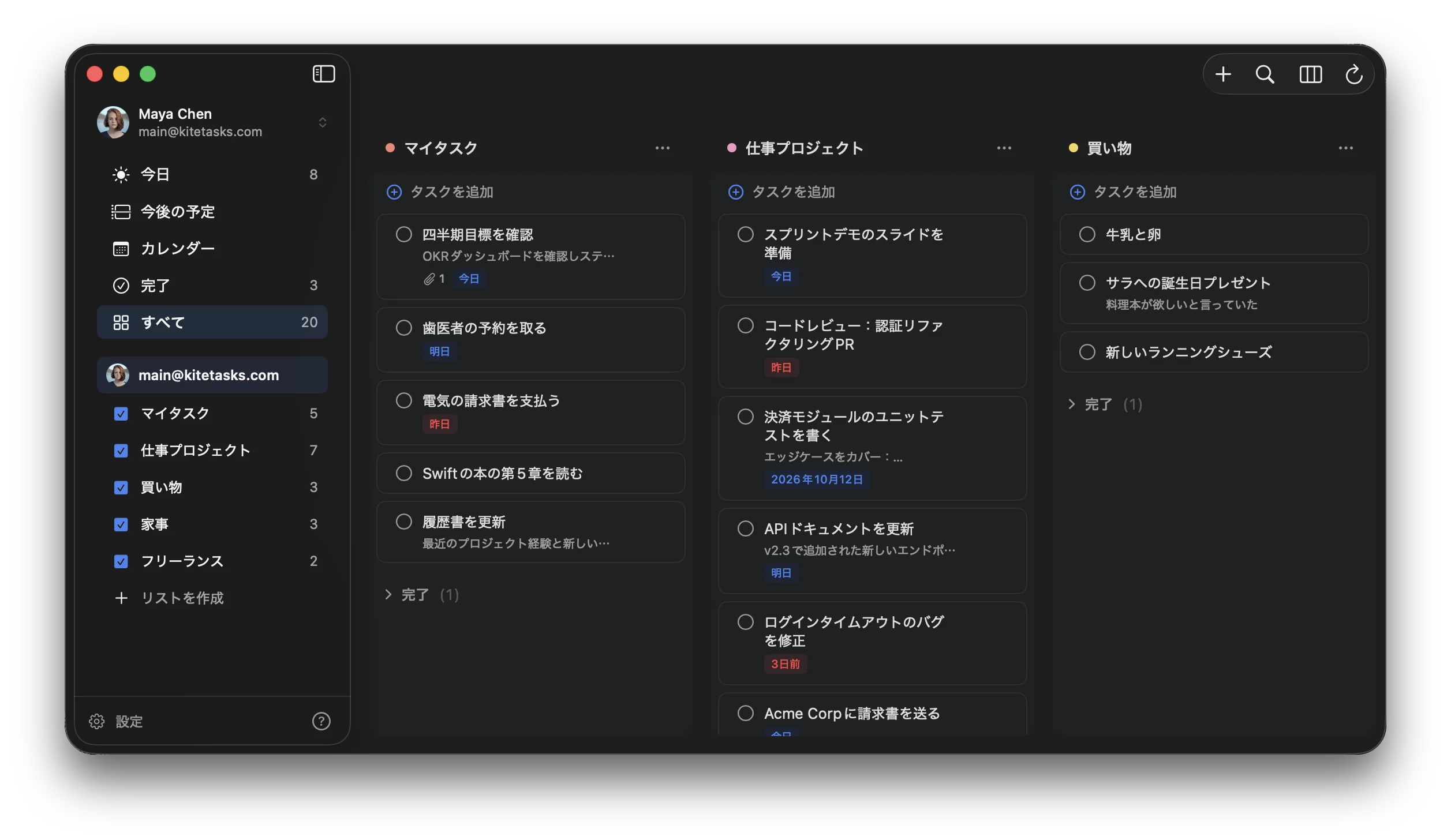Viewport: 1451px width, 840px height.
Task: Open the 今日 view
Action: (x=212, y=175)
